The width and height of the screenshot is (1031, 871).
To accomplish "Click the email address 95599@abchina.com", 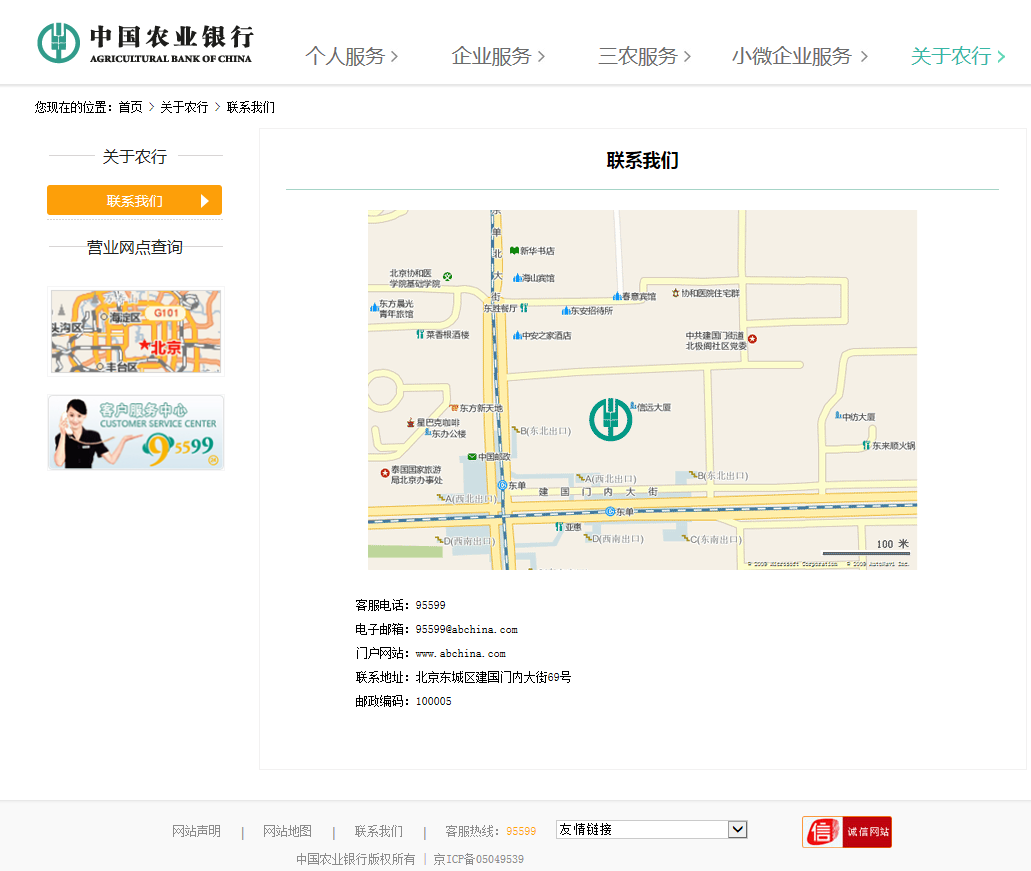I will (466, 630).
